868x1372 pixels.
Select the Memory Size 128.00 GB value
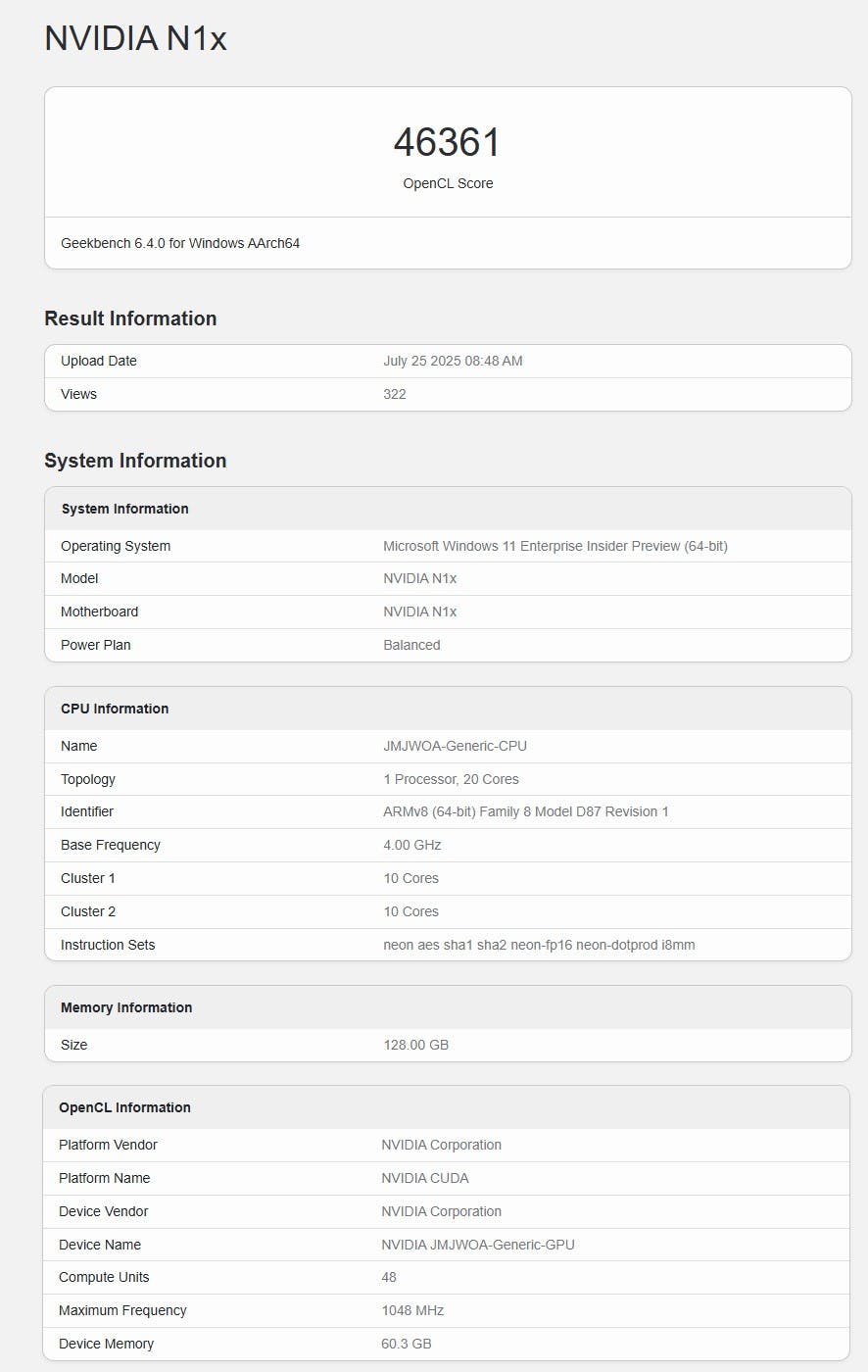pyautogui.click(x=415, y=1045)
